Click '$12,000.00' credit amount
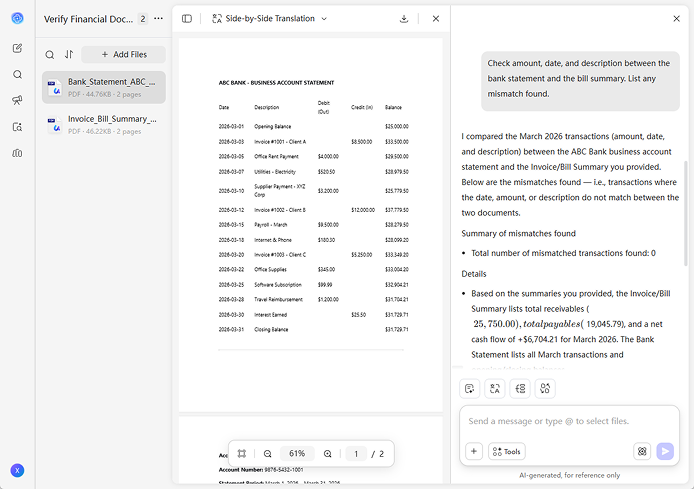The image size is (694, 489). 362,210
